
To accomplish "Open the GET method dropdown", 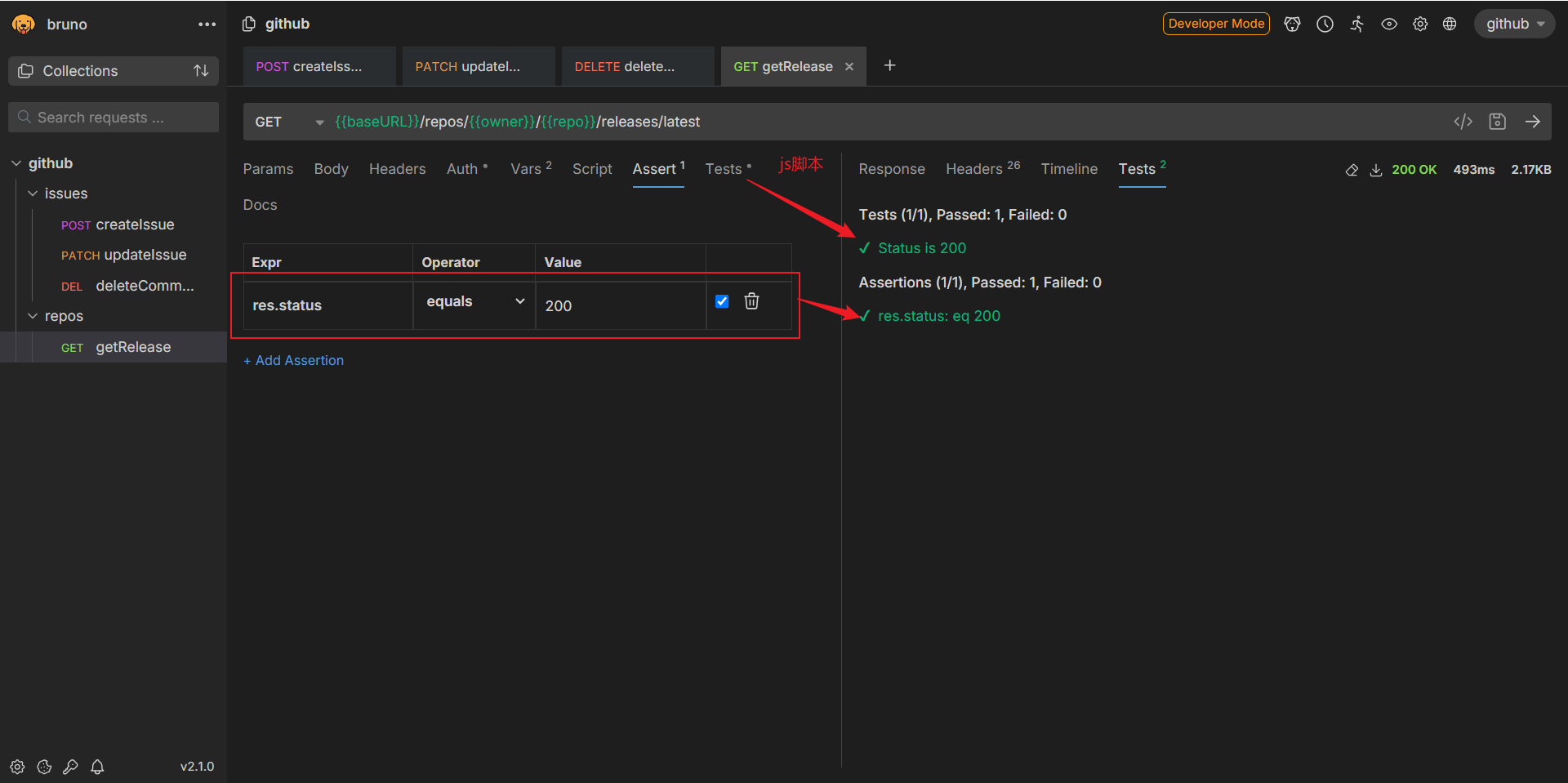I will point(289,122).
